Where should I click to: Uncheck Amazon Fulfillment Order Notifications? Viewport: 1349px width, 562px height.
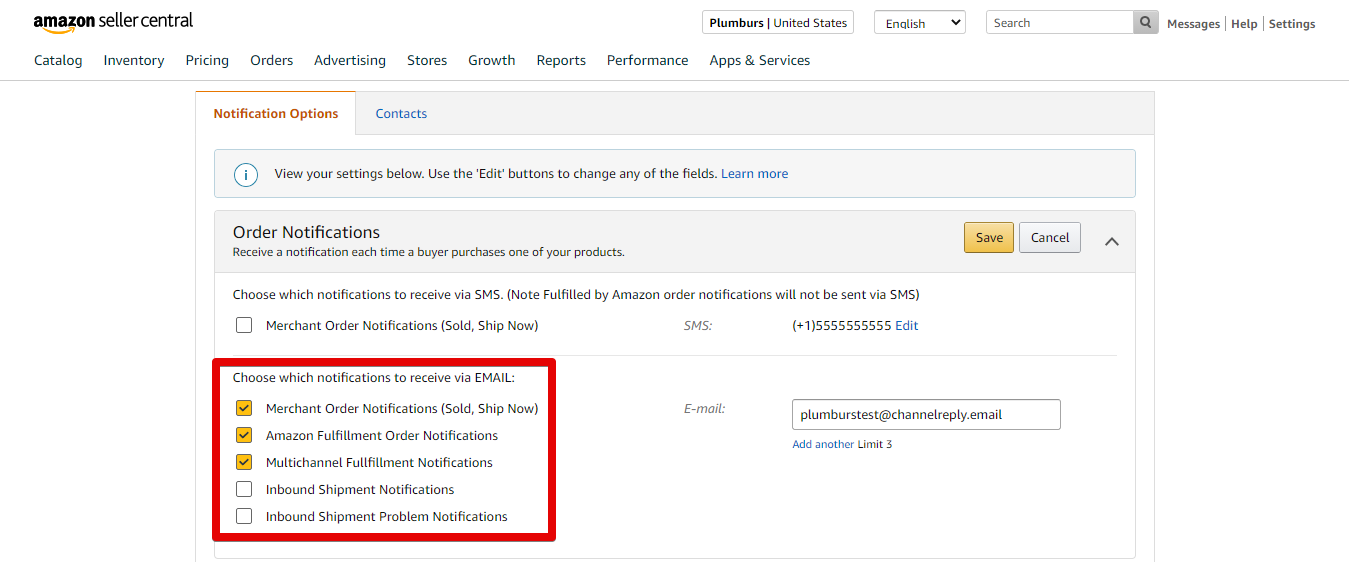click(244, 435)
